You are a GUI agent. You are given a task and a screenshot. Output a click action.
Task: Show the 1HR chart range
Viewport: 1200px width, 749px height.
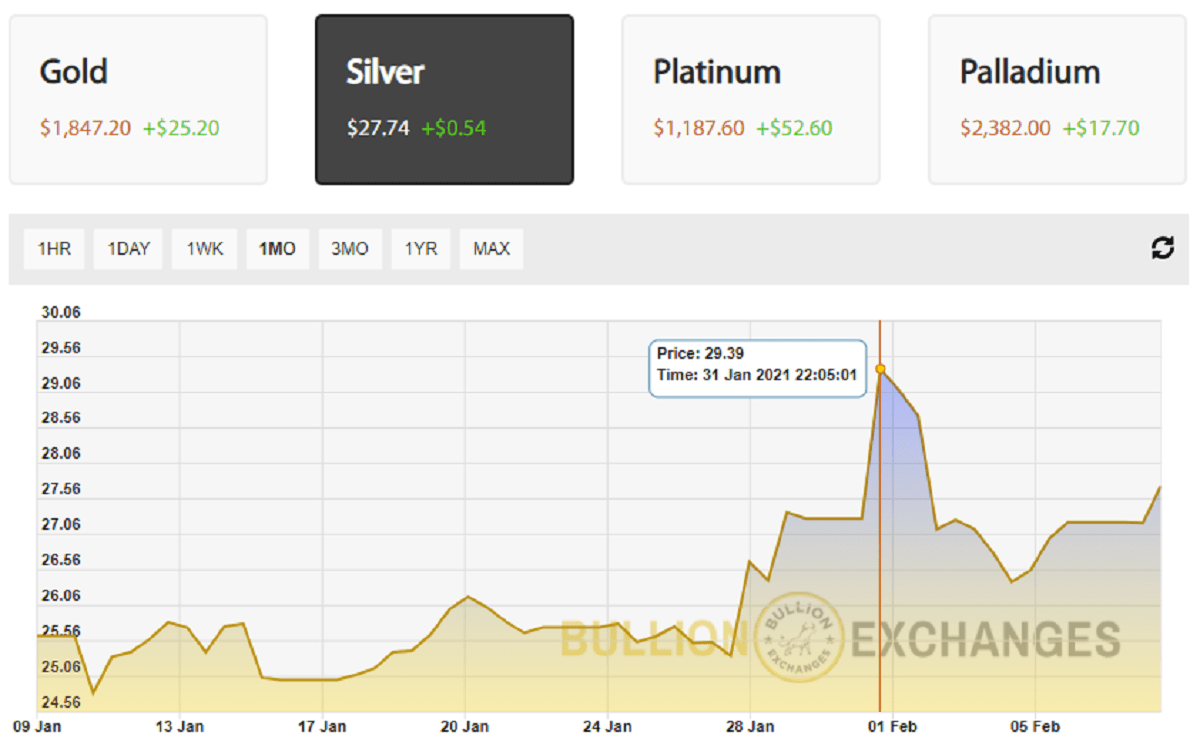(54, 249)
